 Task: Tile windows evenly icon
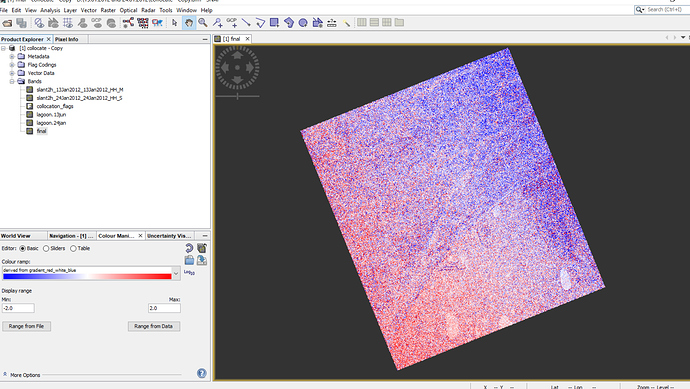(387, 22)
